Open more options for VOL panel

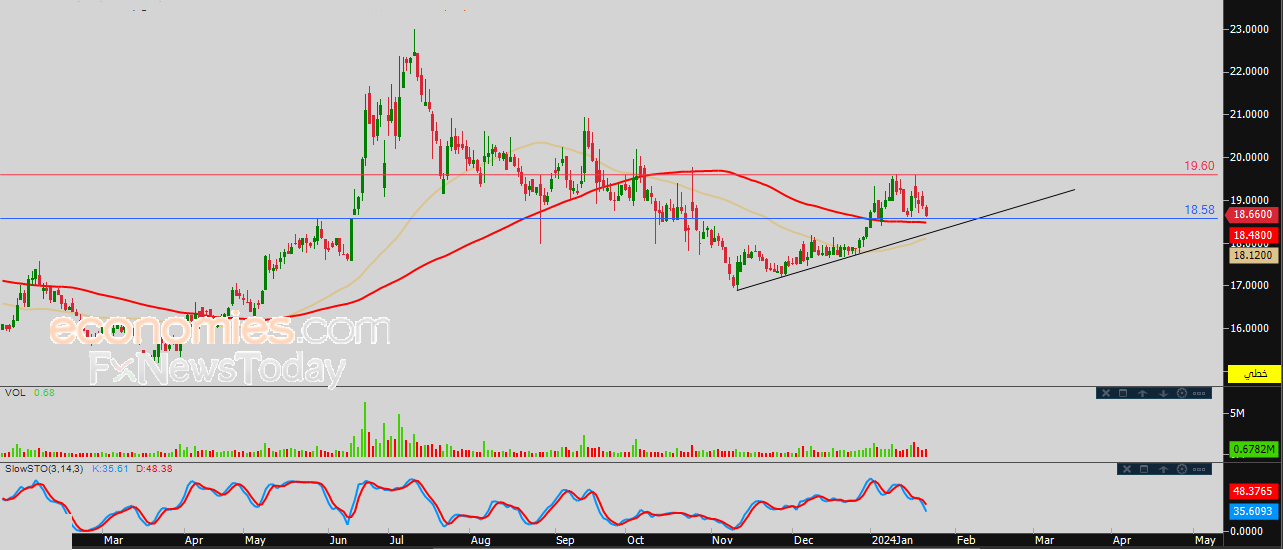1199,393
